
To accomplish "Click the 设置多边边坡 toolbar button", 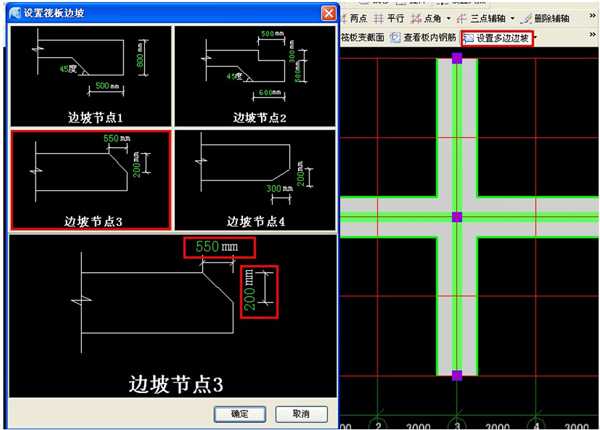I will (497, 38).
